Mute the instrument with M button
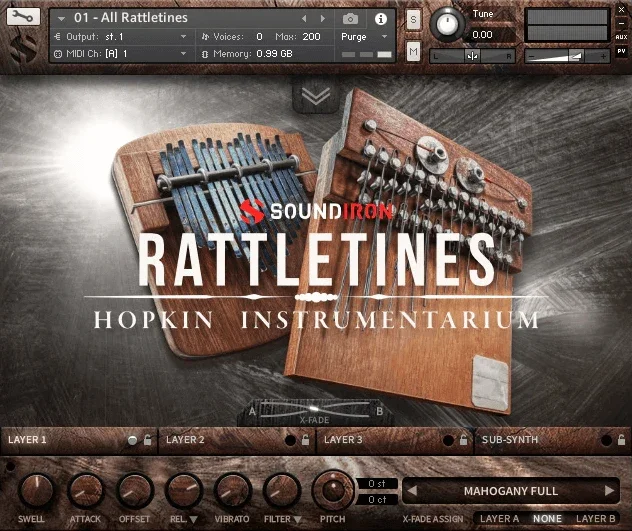Image resolution: width=632 pixels, height=531 pixels. click(x=413, y=51)
